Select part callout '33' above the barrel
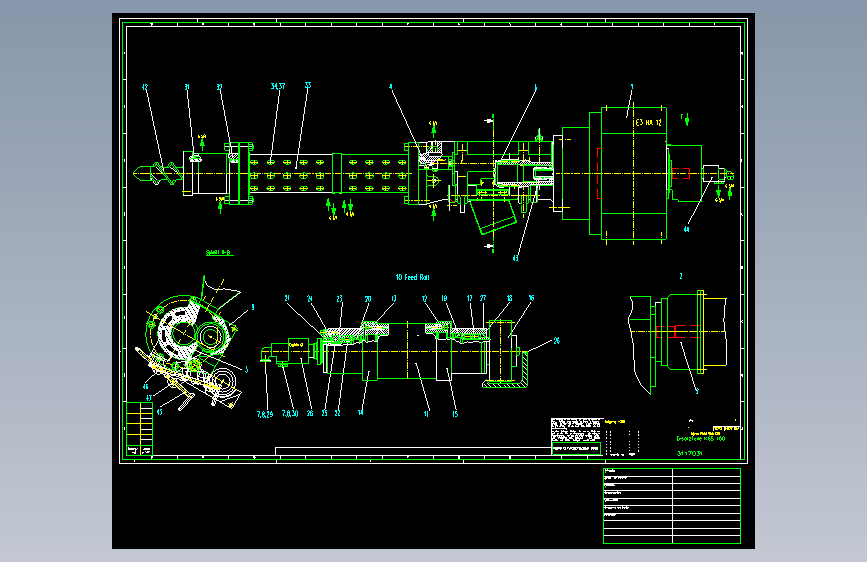The height and width of the screenshot is (562, 867). tap(308, 86)
